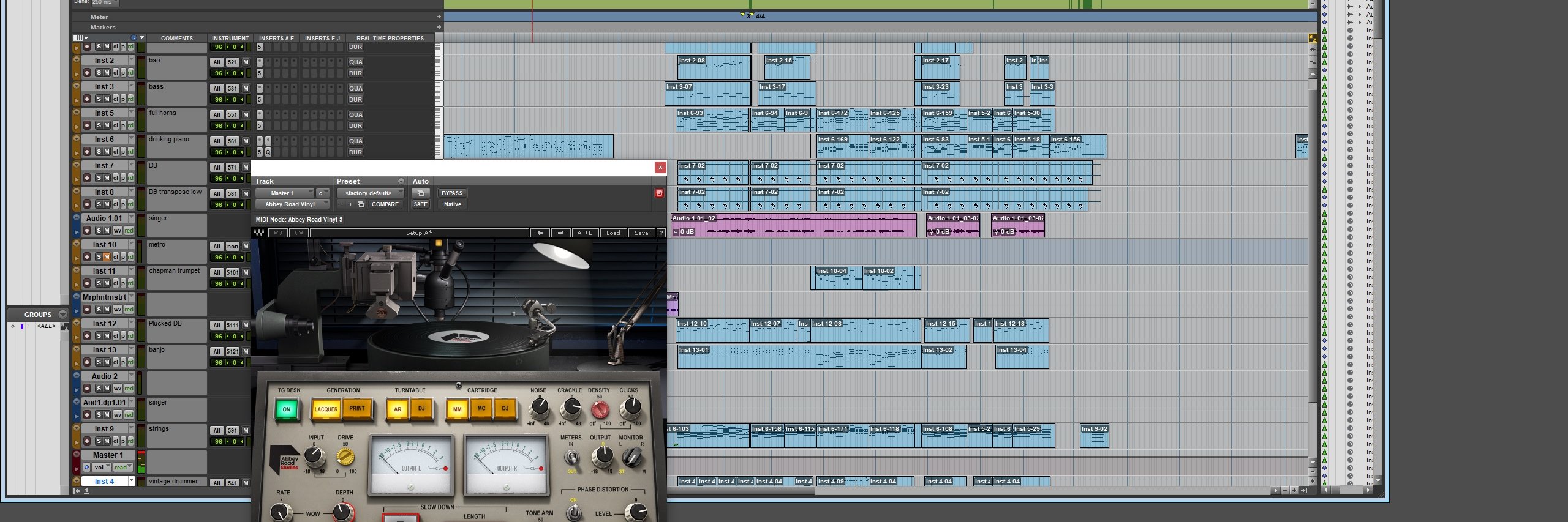Click the BYPASS button
The height and width of the screenshot is (522, 1568).
point(452,193)
